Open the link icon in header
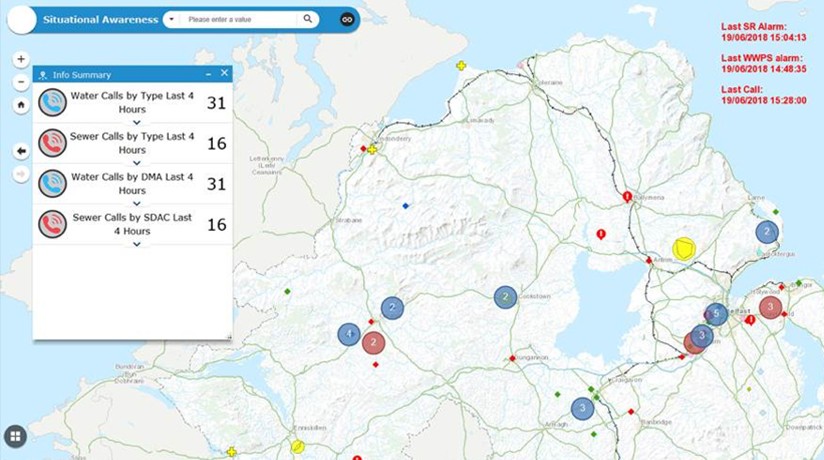The height and width of the screenshot is (460, 824). [x=347, y=19]
